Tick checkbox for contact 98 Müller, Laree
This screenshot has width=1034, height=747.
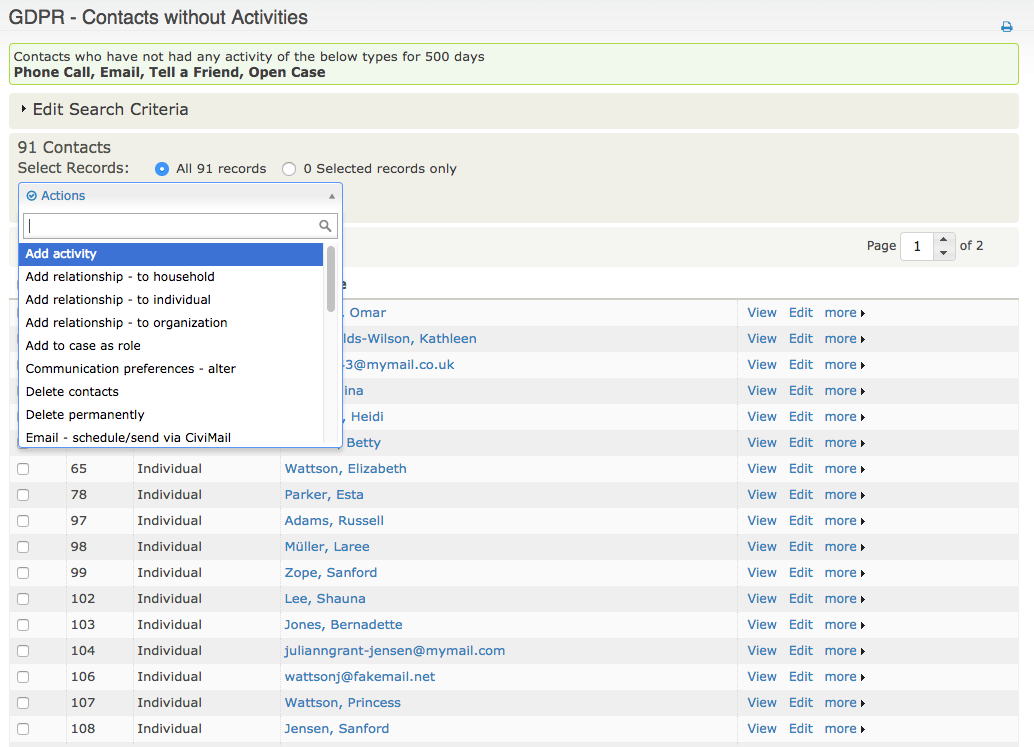[23, 547]
